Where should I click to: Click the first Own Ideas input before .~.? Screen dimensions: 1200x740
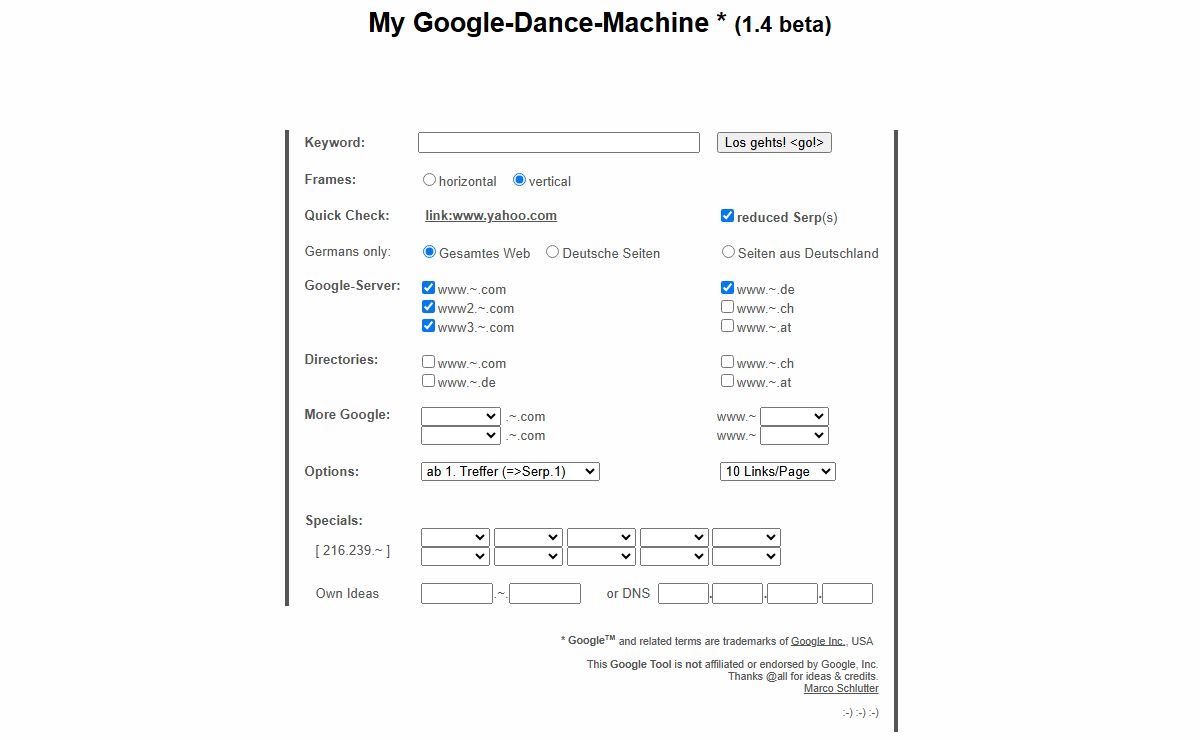click(x=457, y=593)
